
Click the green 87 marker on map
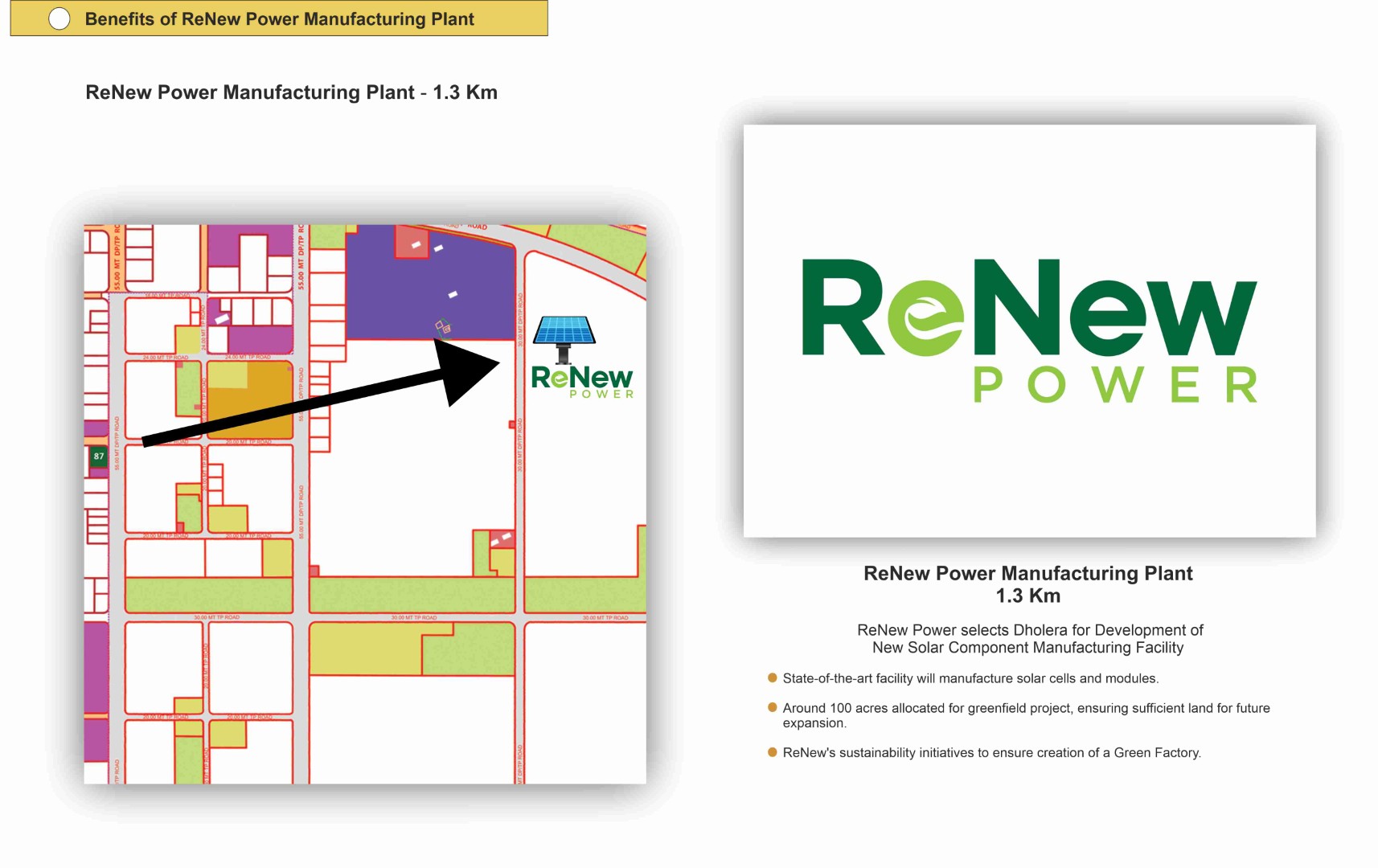(98, 457)
